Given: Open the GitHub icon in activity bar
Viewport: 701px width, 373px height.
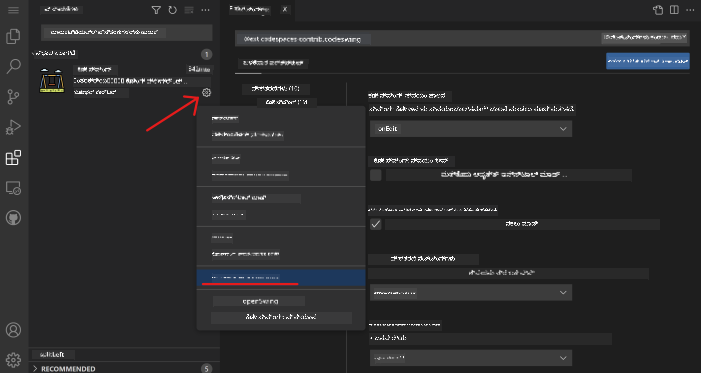Looking at the screenshot, I should 13,218.
